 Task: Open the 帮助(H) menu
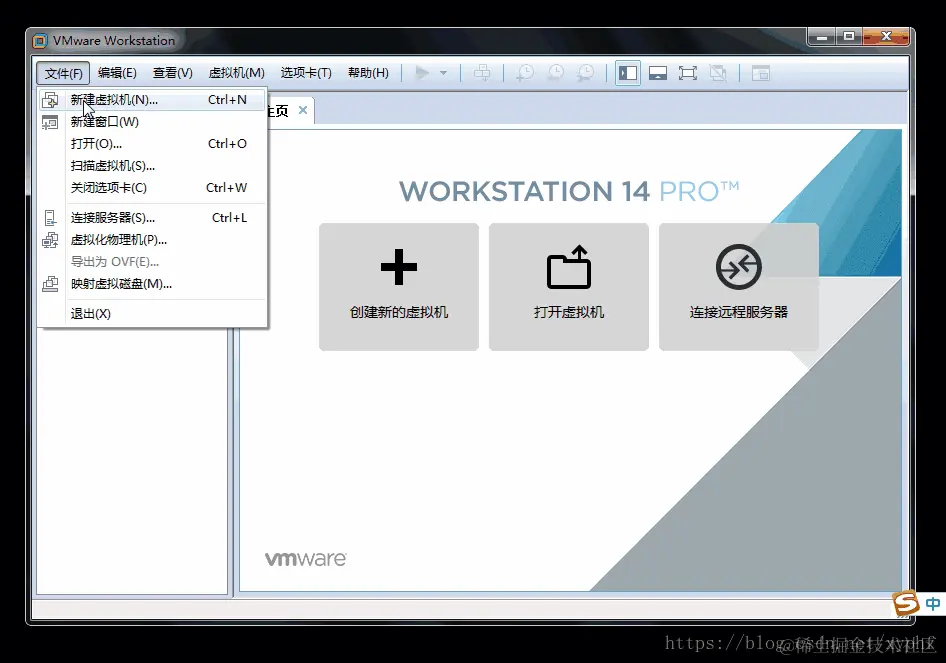click(368, 73)
